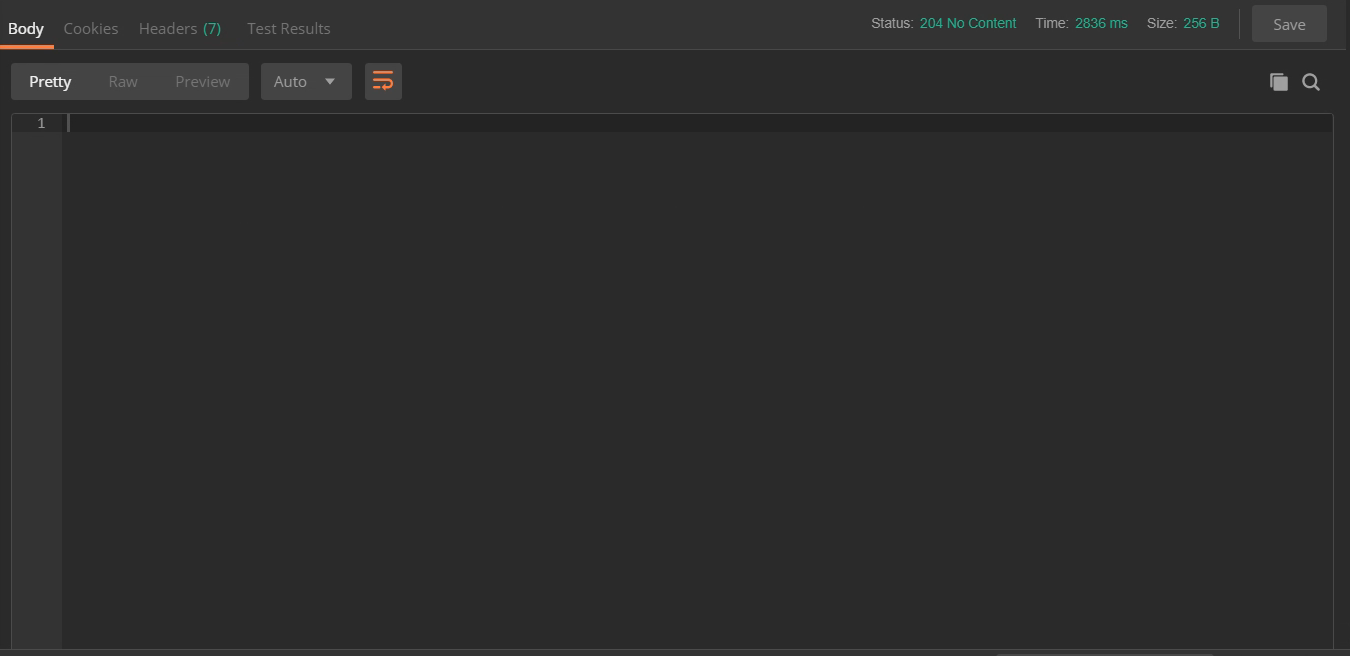The image size is (1350, 656).
Task: Click the Size: label text
Action: coord(1161,23)
